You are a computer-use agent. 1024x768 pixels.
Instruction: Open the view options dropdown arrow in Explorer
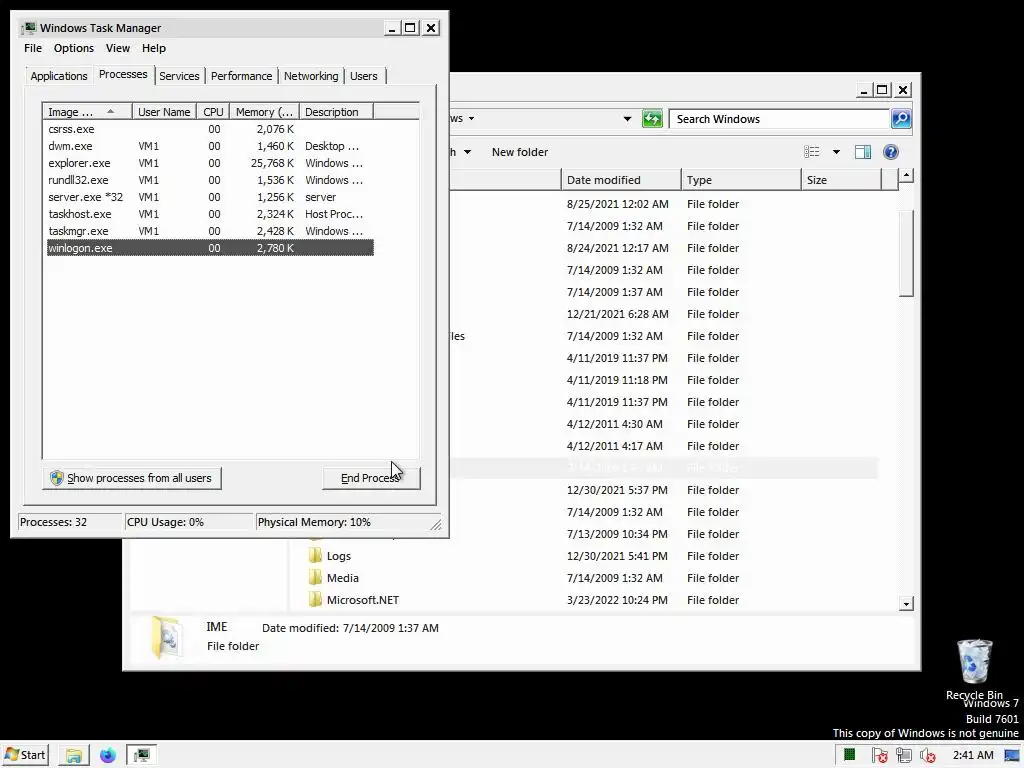click(836, 152)
